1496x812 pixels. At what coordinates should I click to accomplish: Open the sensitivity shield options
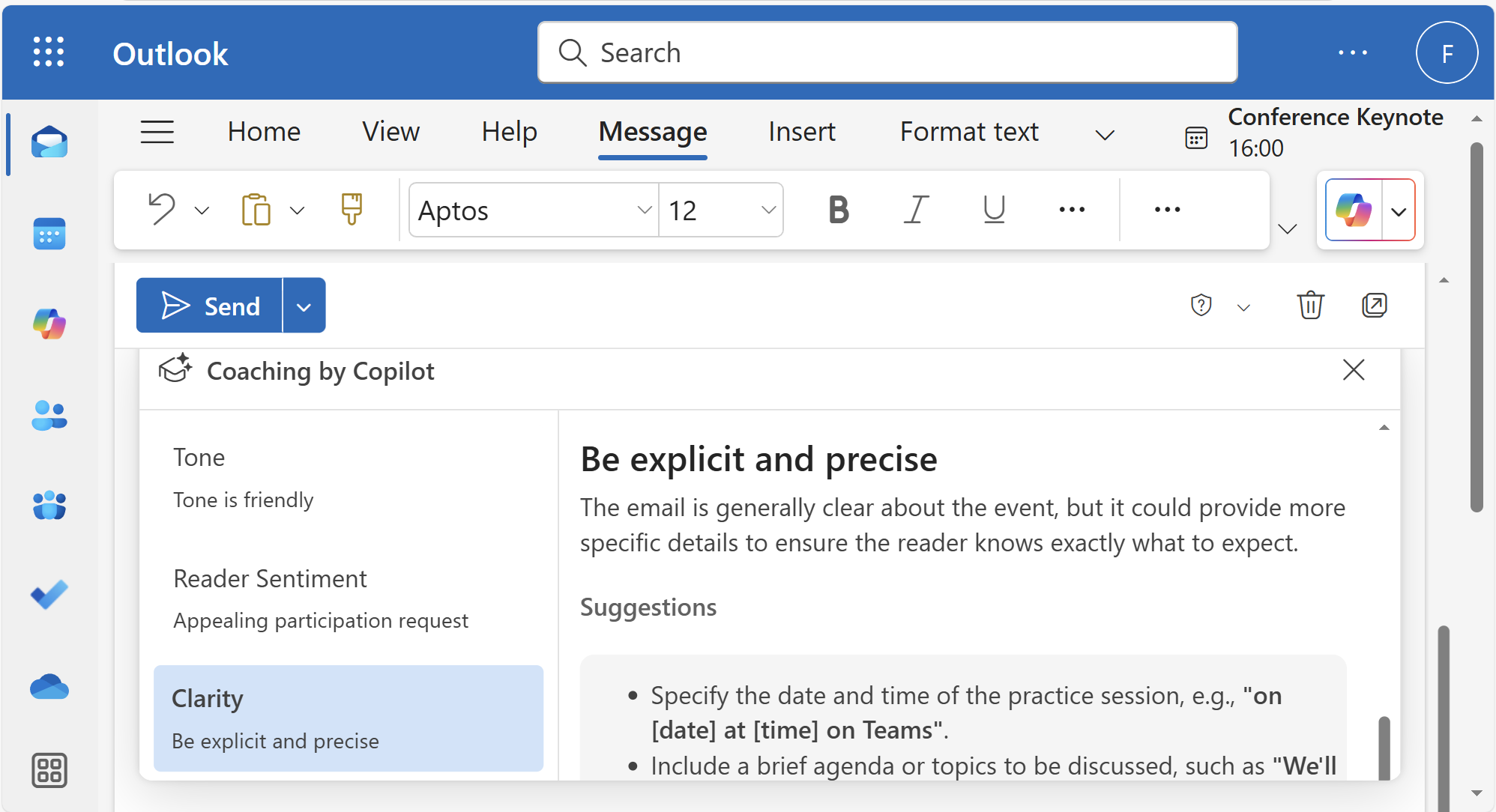click(x=1201, y=305)
